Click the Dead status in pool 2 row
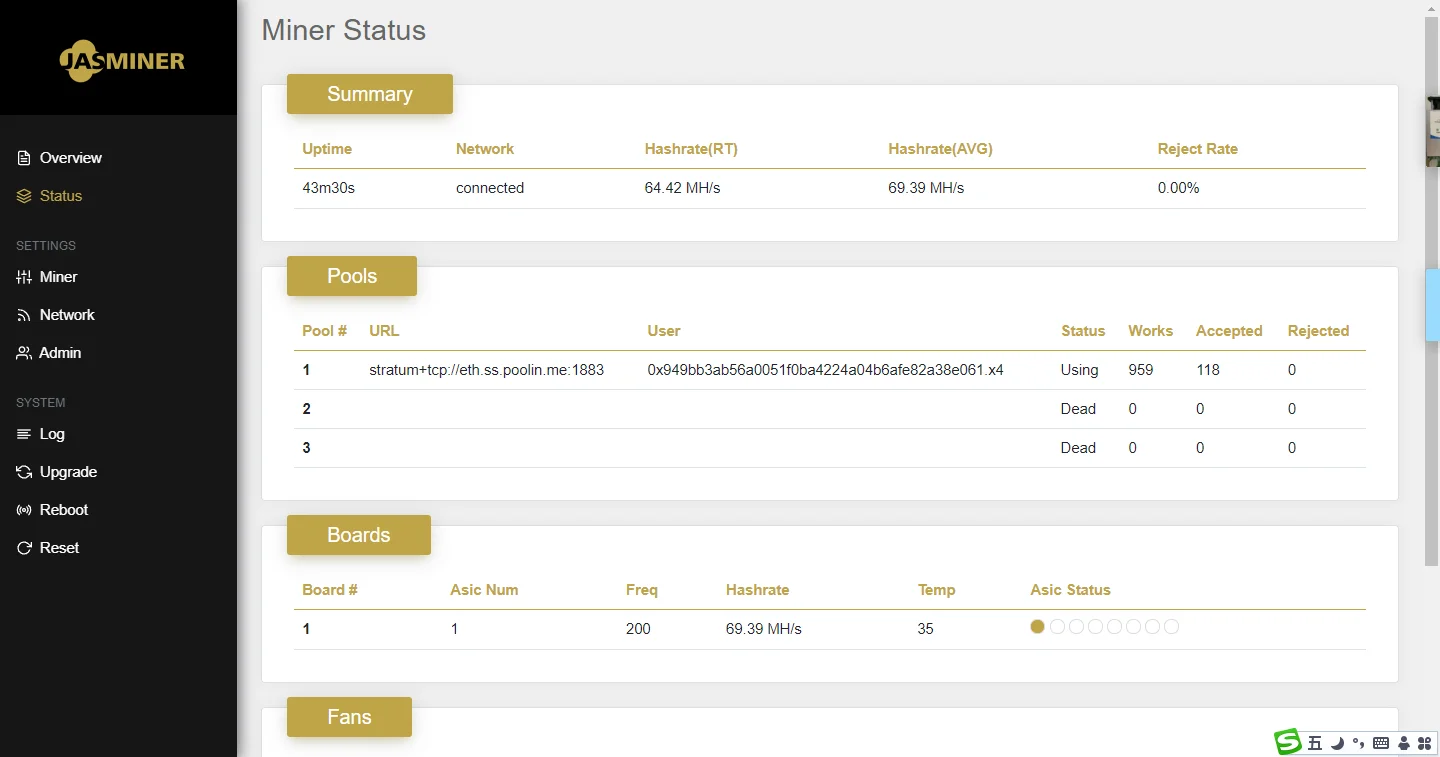 point(1078,409)
